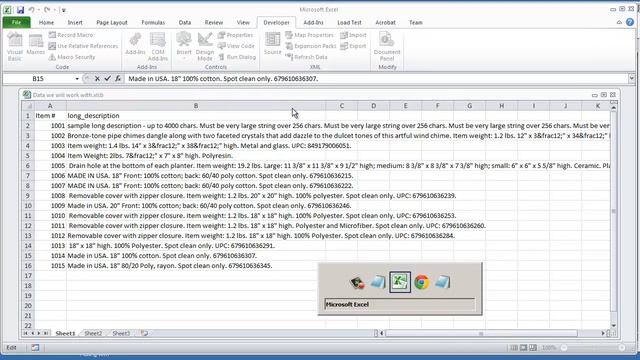640x360 pixels.
Task: Open the XML Source pane
Action: coord(272,44)
